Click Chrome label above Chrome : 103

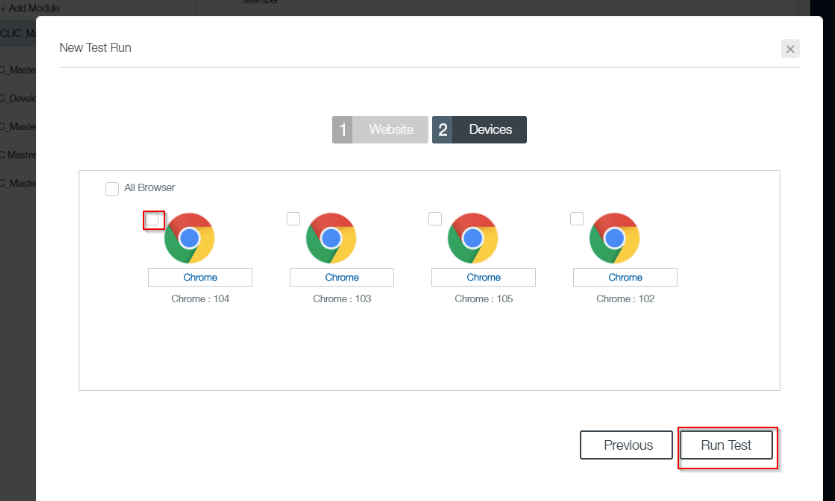tap(342, 277)
